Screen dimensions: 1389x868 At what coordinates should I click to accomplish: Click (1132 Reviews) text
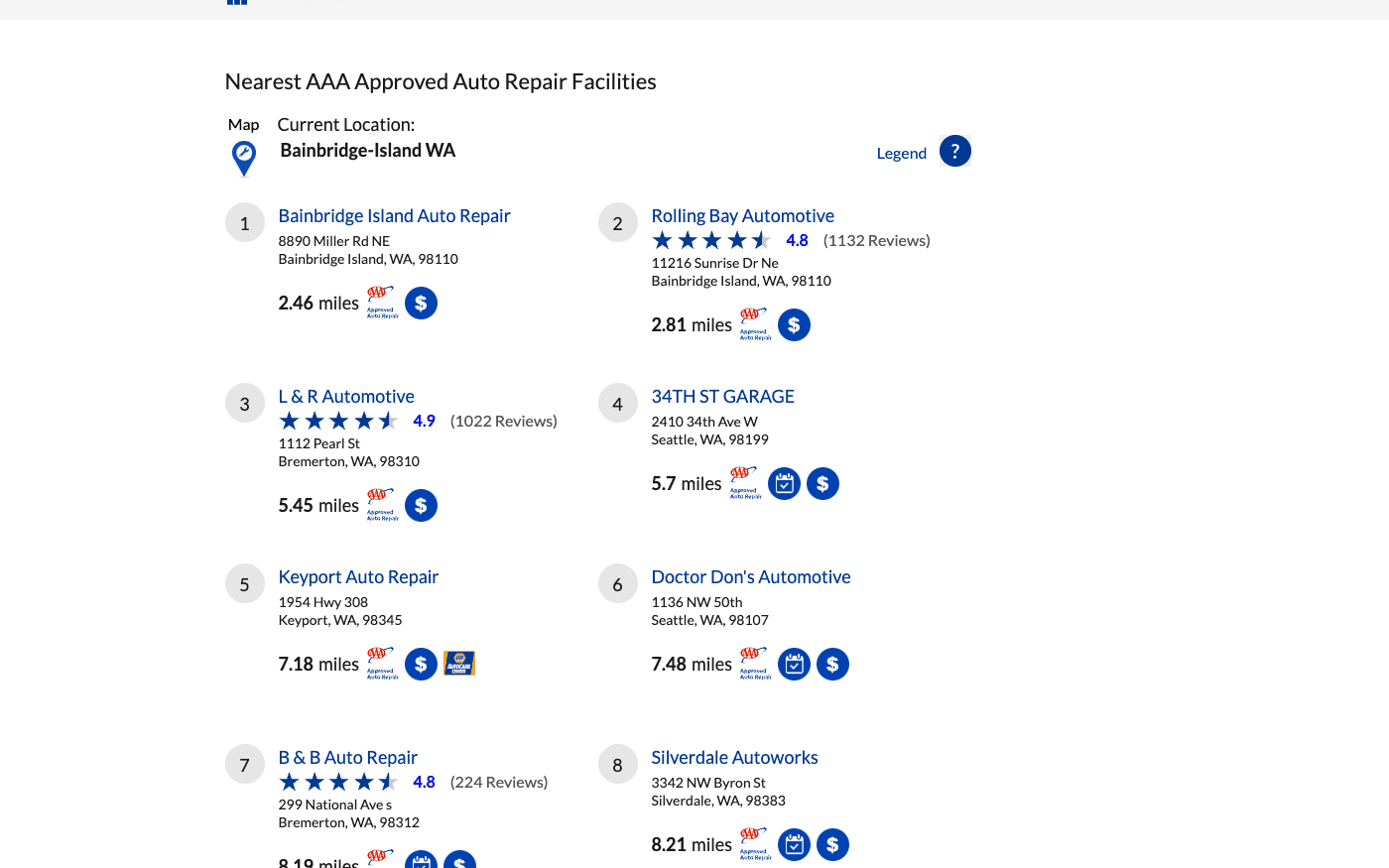point(877,240)
